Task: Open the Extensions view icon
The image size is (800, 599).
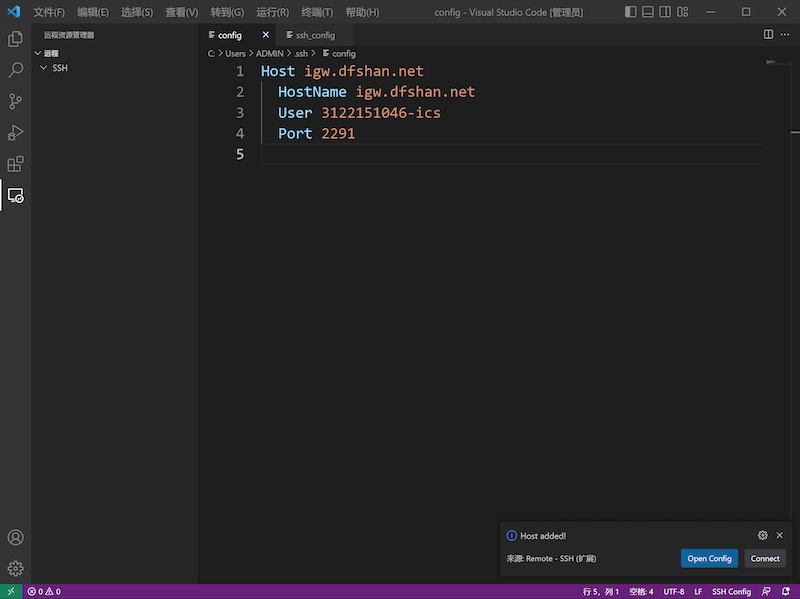Action: pyautogui.click(x=14, y=164)
